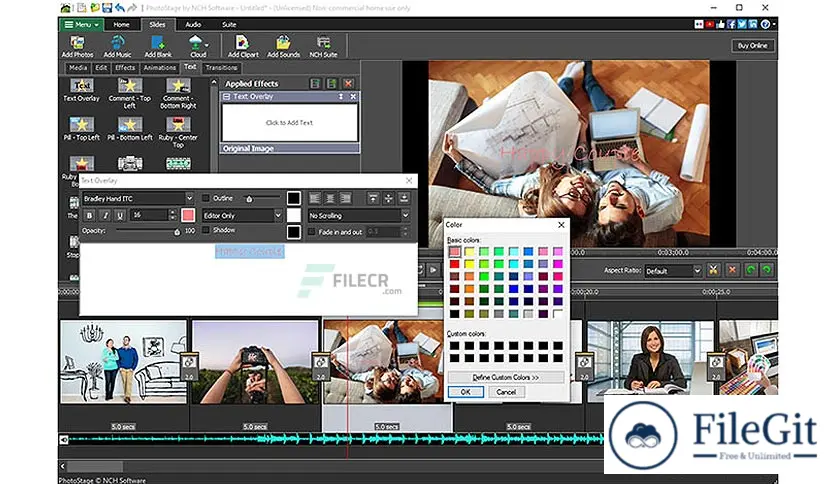Viewport: 836px width, 484px height.
Task: Click the black outline color swatch
Action: coord(294,198)
